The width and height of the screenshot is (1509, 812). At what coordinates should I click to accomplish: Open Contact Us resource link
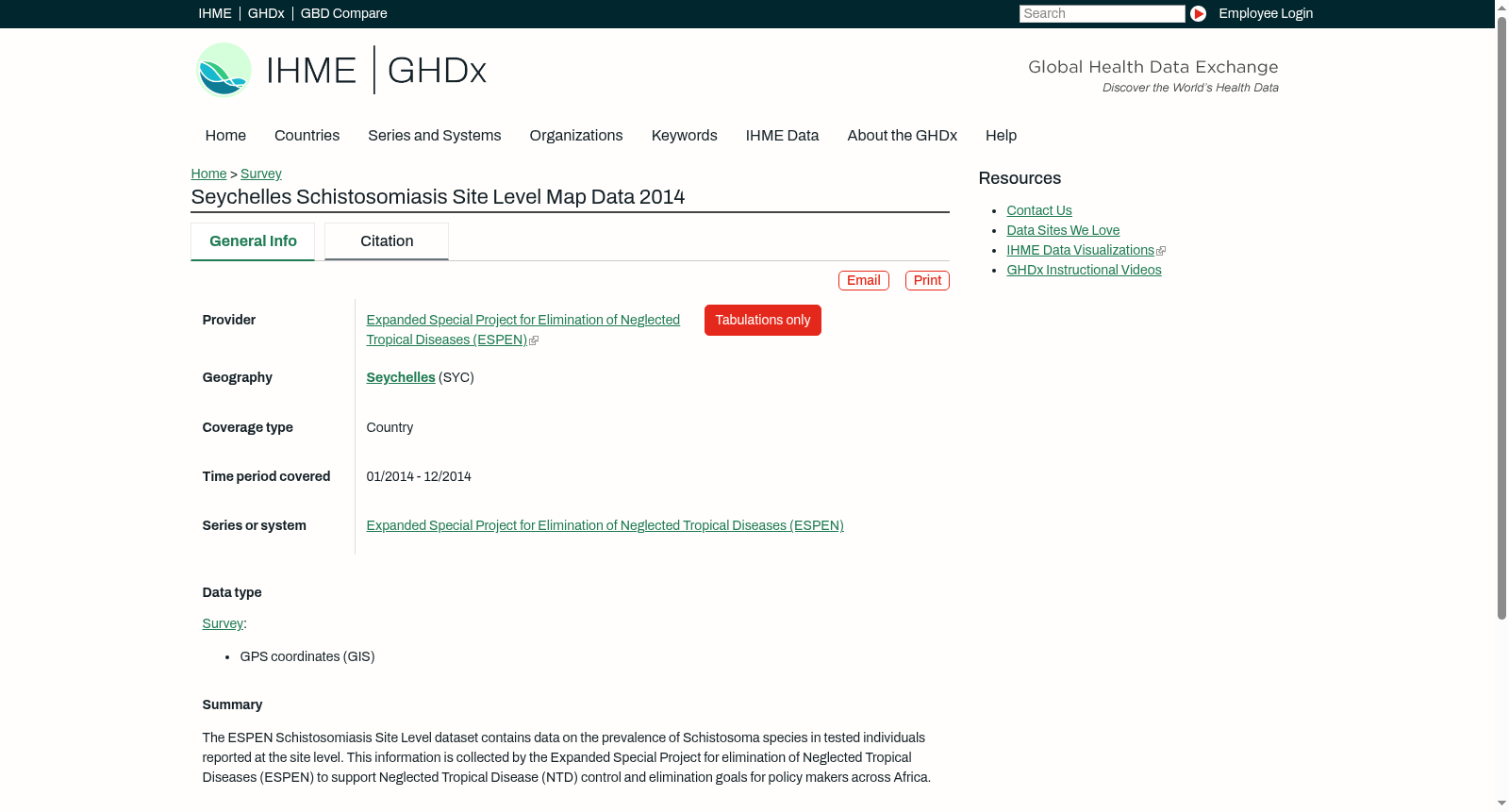(x=1039, y=210)
